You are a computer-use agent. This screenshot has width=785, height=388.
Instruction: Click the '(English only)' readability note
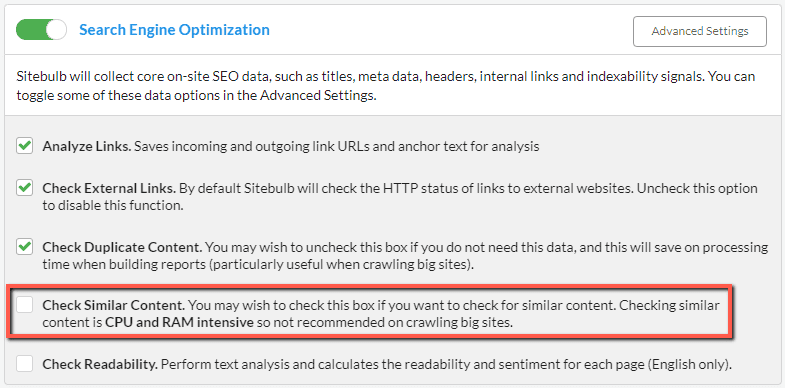pos(689,364)
